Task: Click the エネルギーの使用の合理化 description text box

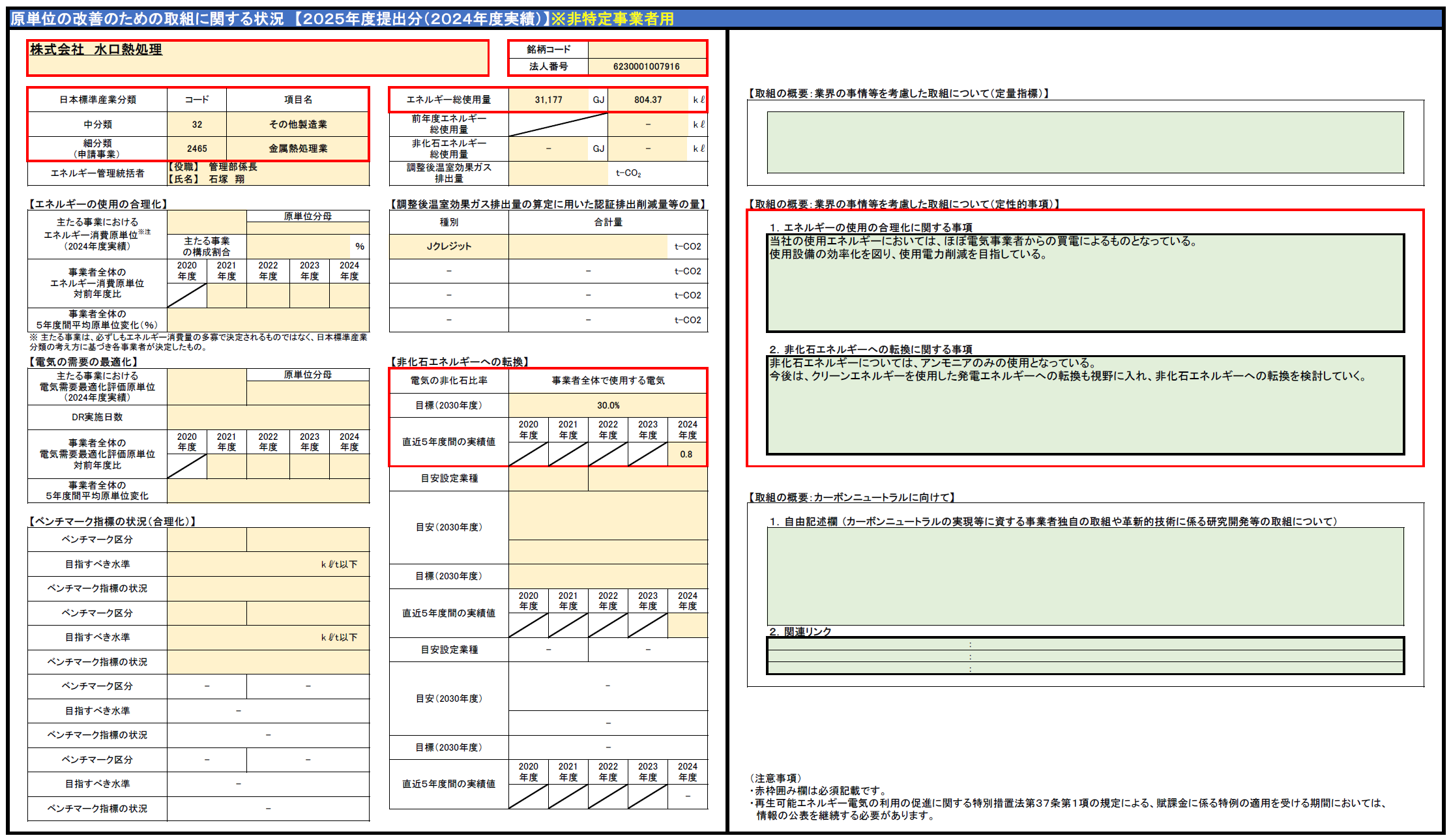Action: pos(1085,283)
